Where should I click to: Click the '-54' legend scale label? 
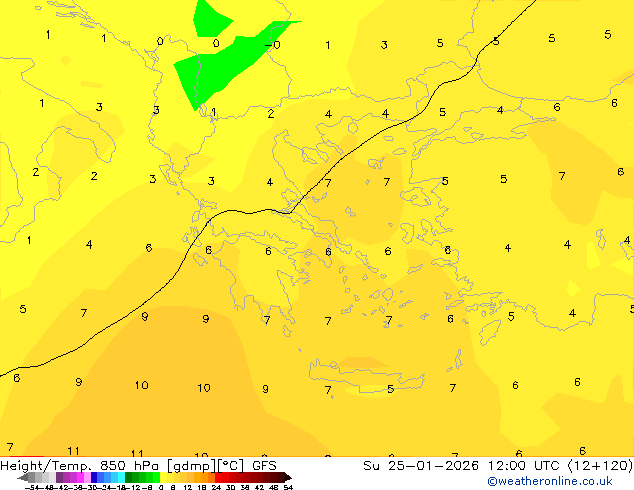[32, 487]
